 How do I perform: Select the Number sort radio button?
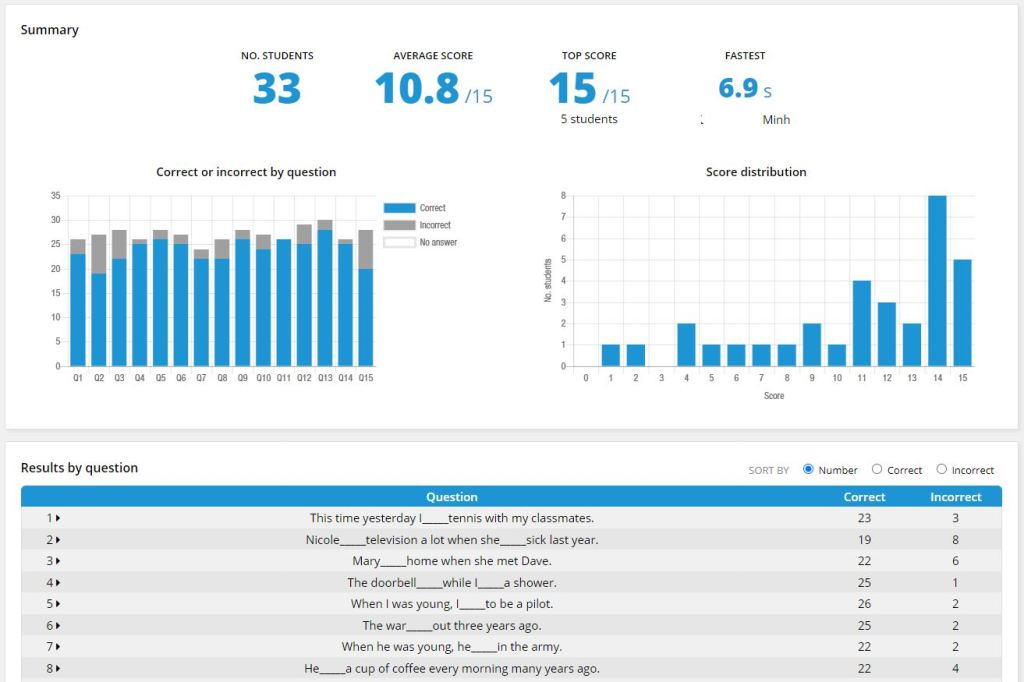[x=809, y=469]
